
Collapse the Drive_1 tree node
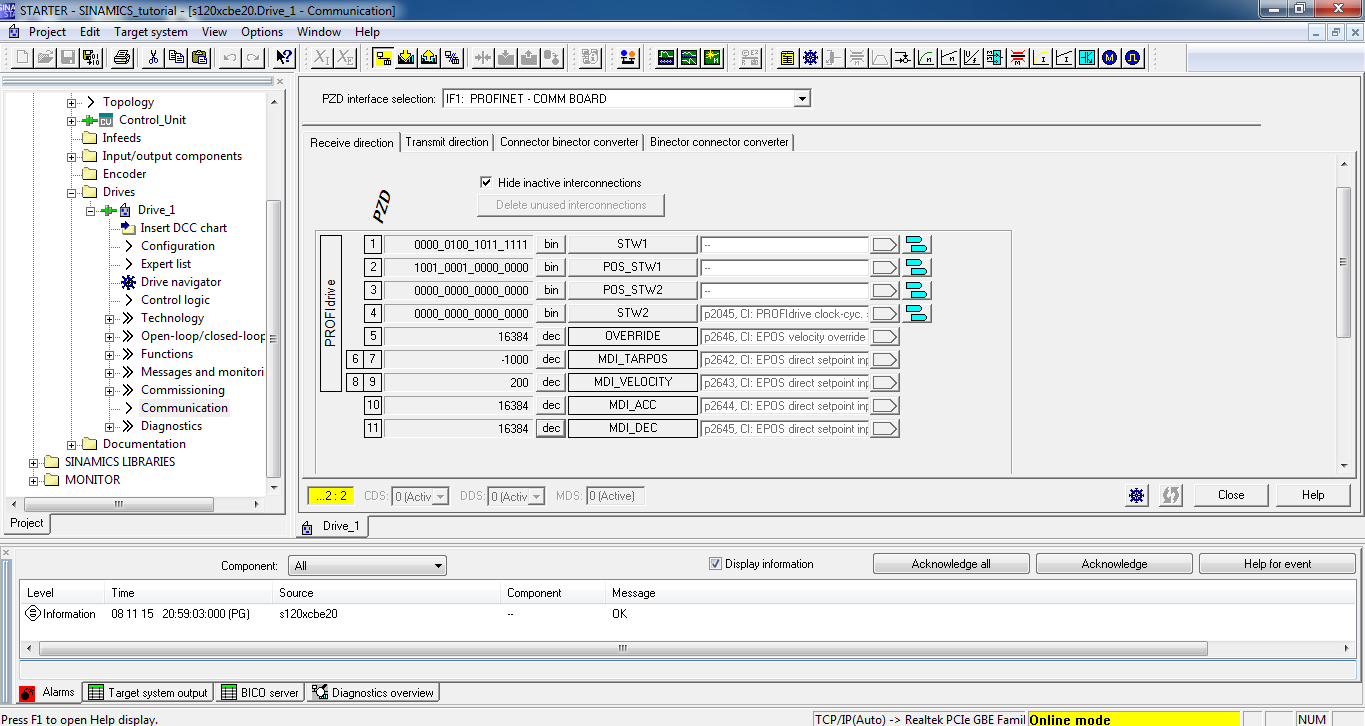[90, 210]
